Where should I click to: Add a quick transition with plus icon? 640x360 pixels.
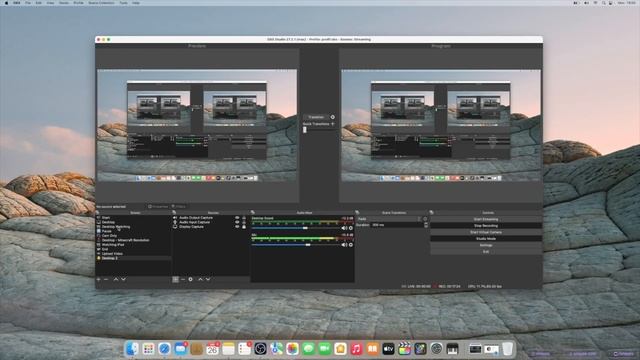[333, 124]
